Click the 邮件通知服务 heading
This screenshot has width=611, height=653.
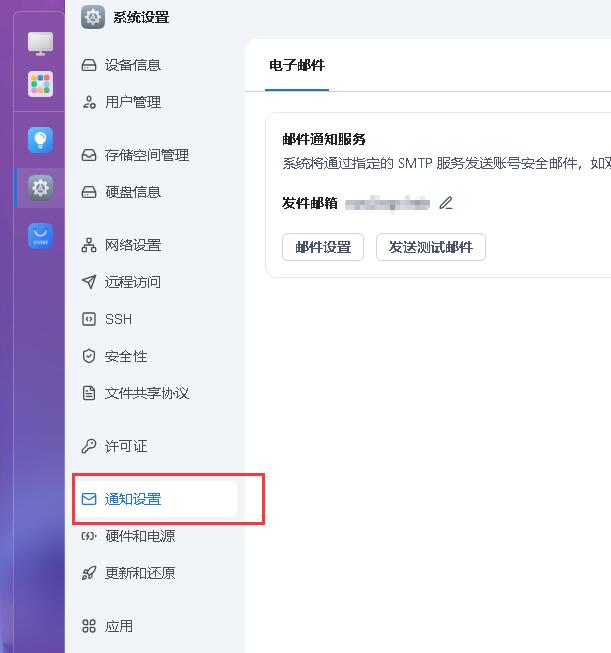324,139
